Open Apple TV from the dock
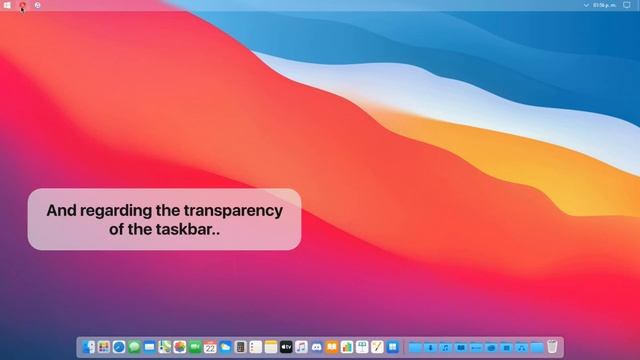 (x=286, y=347)
